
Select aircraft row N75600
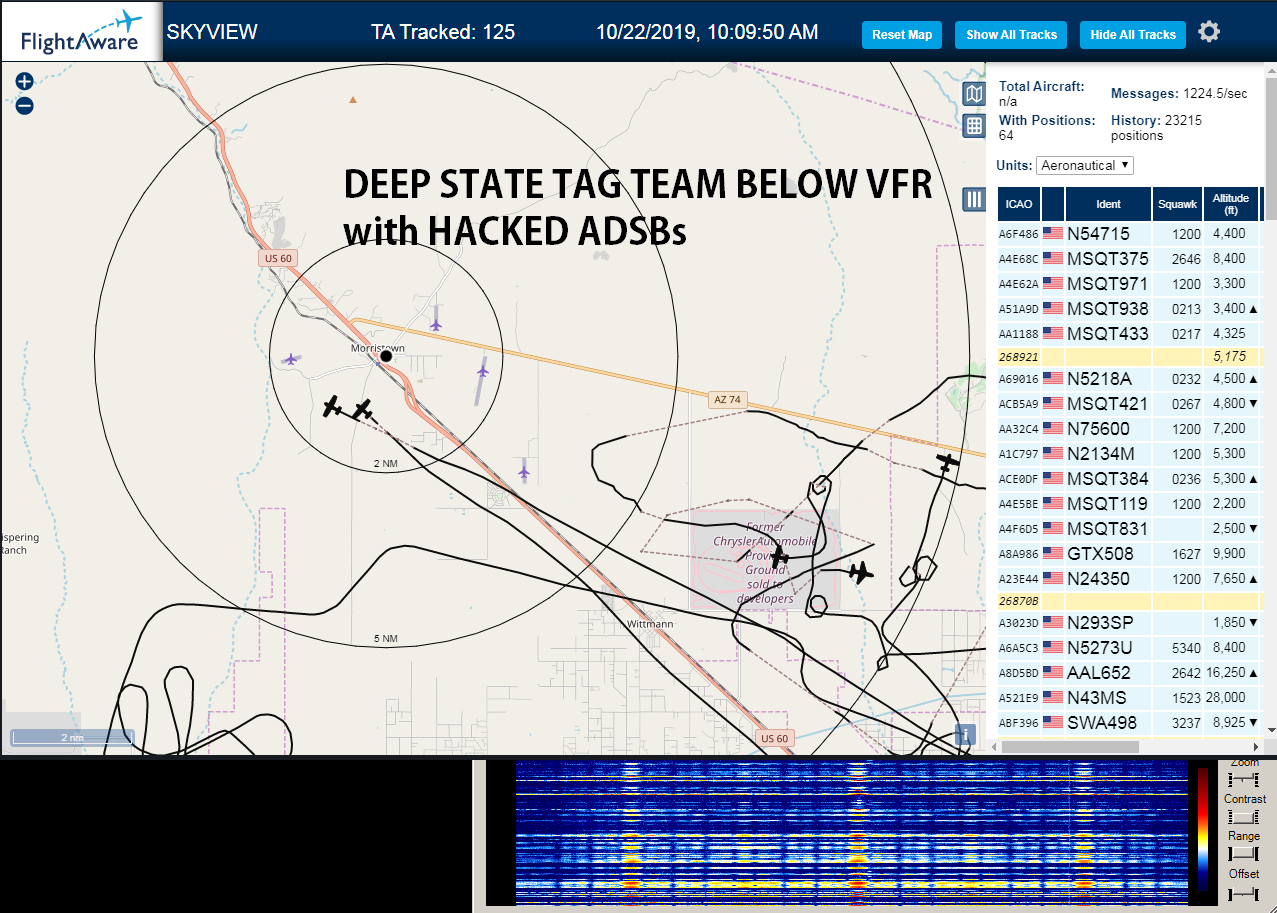pos(1129,428)
